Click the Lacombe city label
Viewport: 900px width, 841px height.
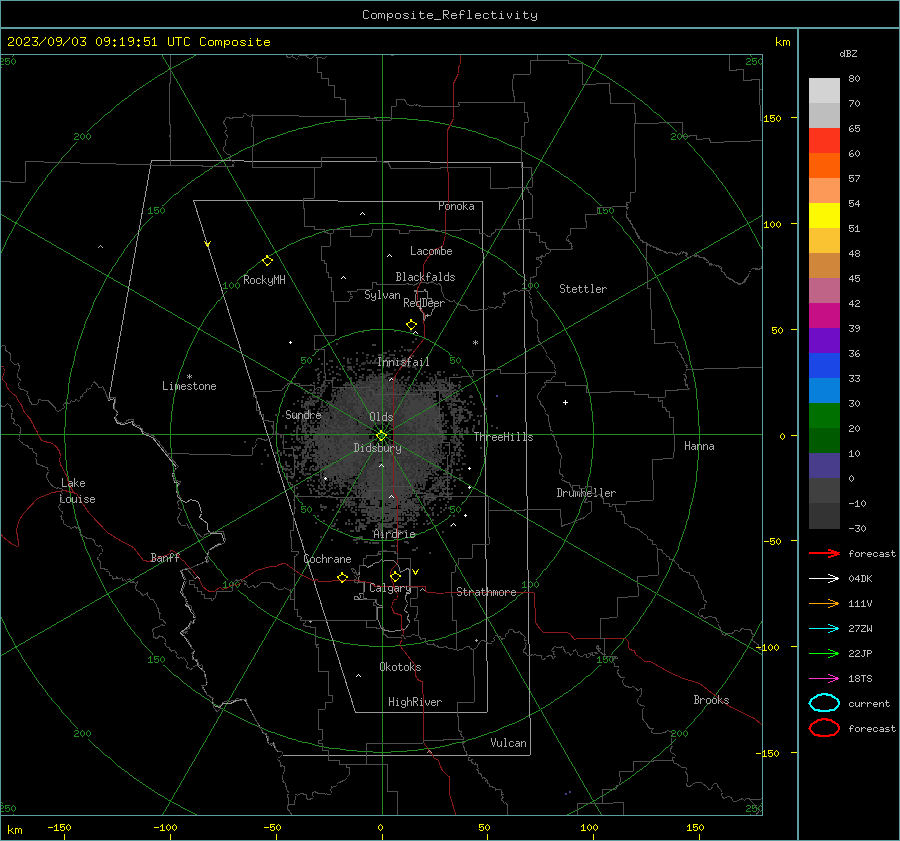(x=431, y=251)
